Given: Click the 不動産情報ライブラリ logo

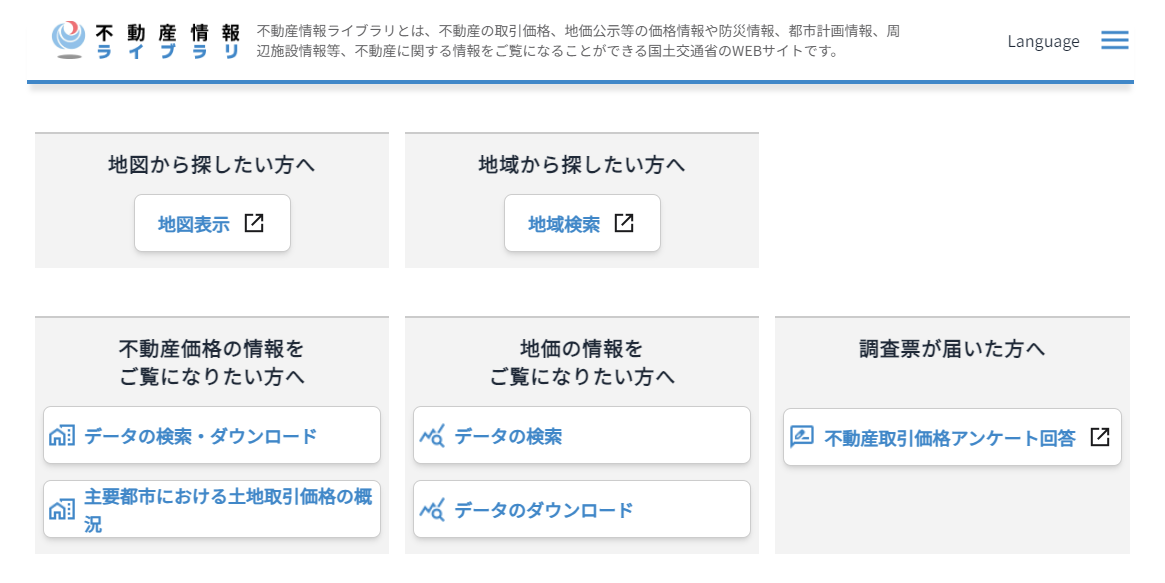Looking at the screenshot, I should (x=70, y=40).
